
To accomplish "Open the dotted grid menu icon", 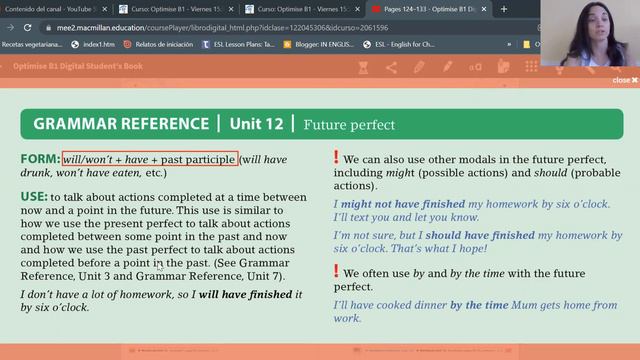I will click(531, 67).
